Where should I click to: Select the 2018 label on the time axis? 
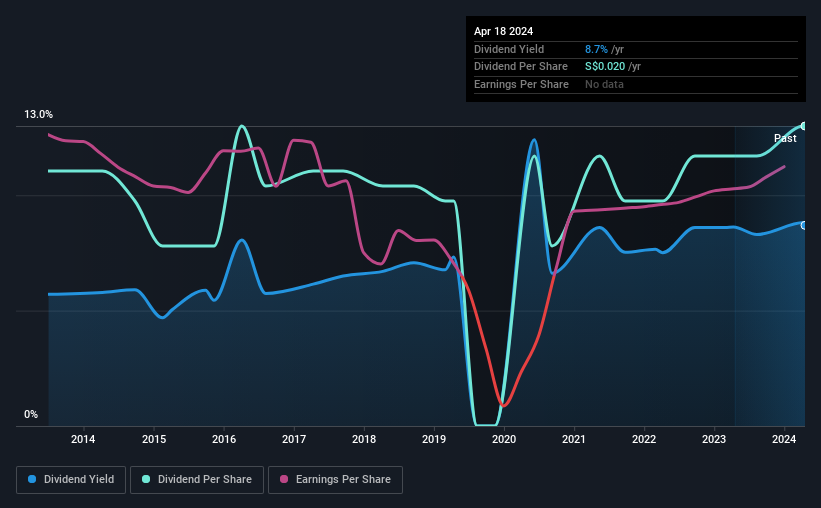pos(364,439)
